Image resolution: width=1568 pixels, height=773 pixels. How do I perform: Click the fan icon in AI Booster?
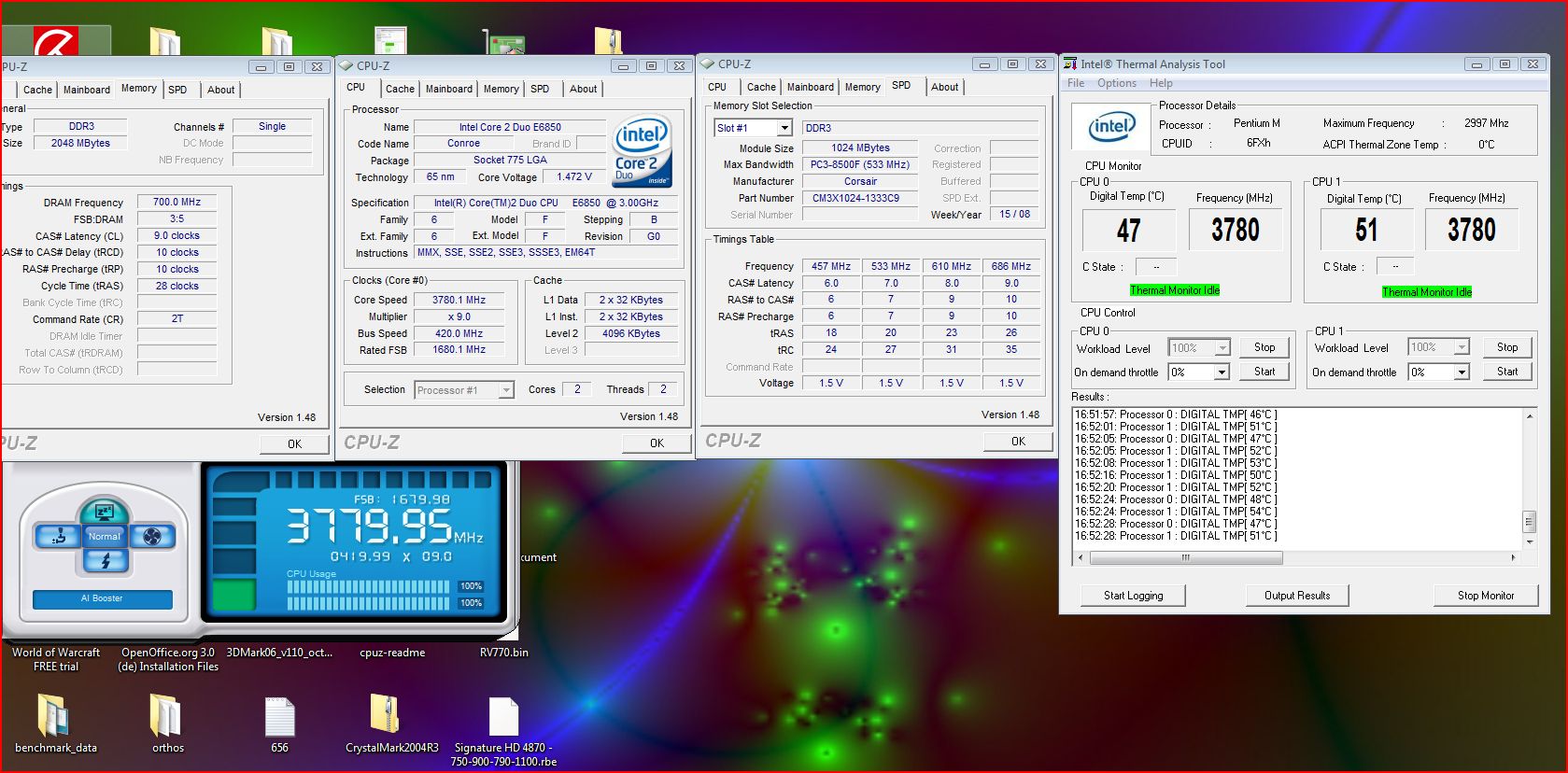[151, 536]
